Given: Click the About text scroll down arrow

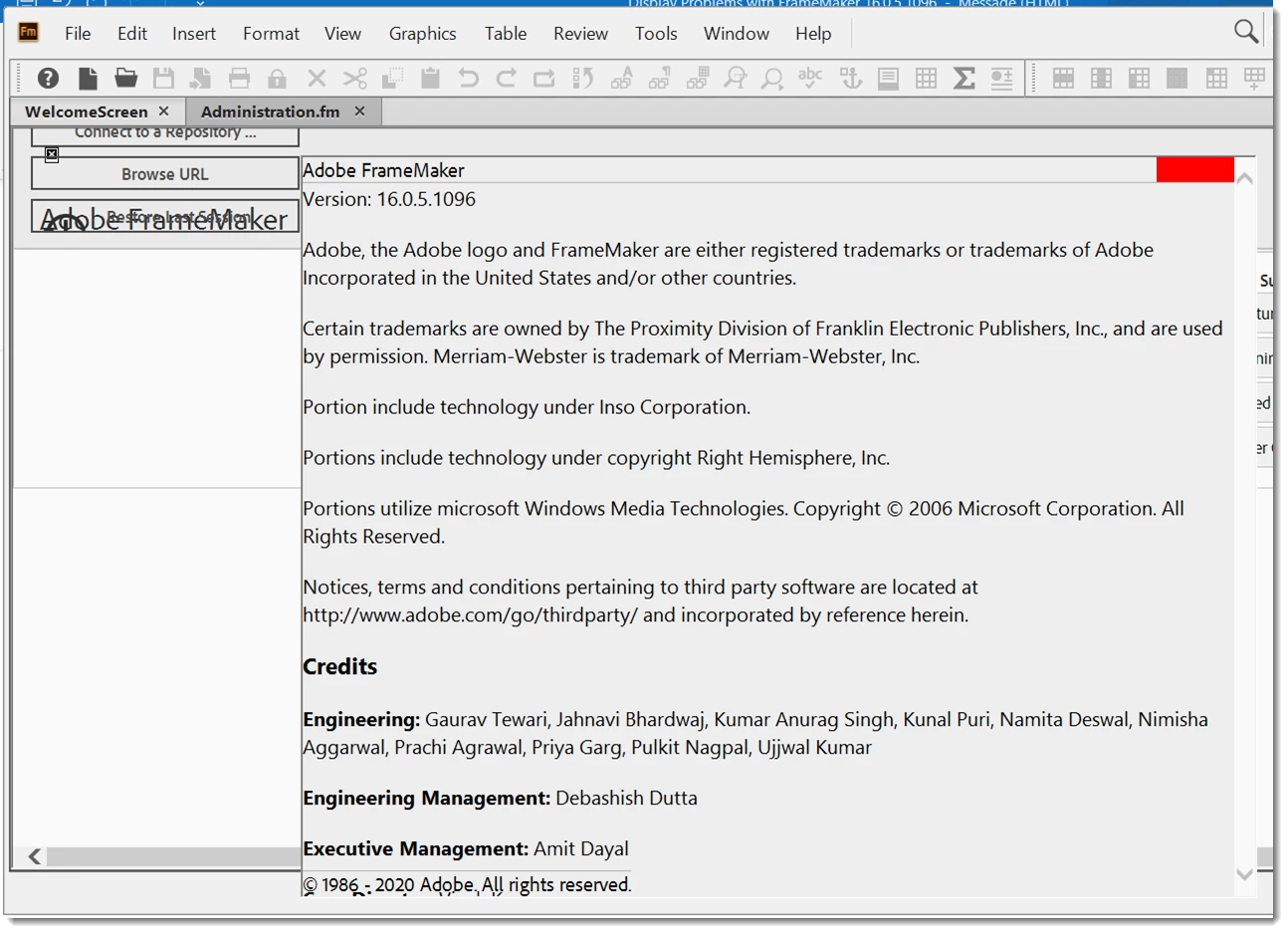Looking at the screenshot, I should coord(1244,874).
